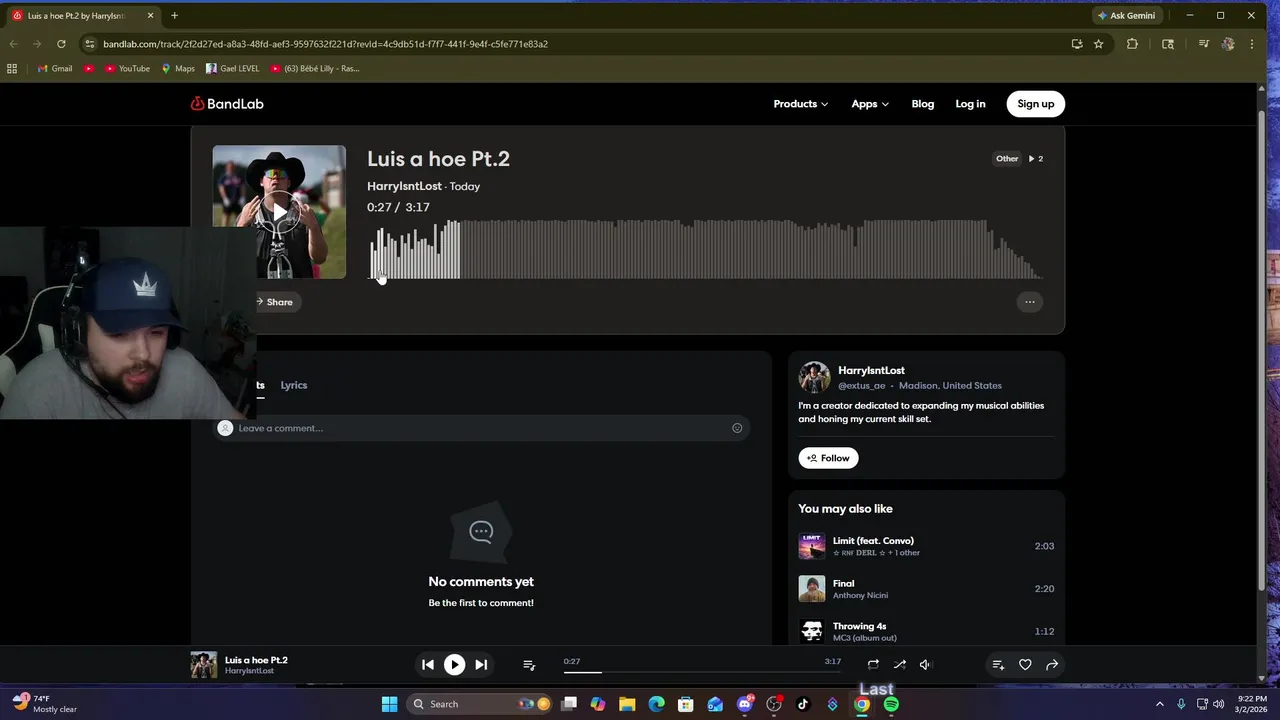
Task: Open the YouTube bookmark
Action: (126, 69)
